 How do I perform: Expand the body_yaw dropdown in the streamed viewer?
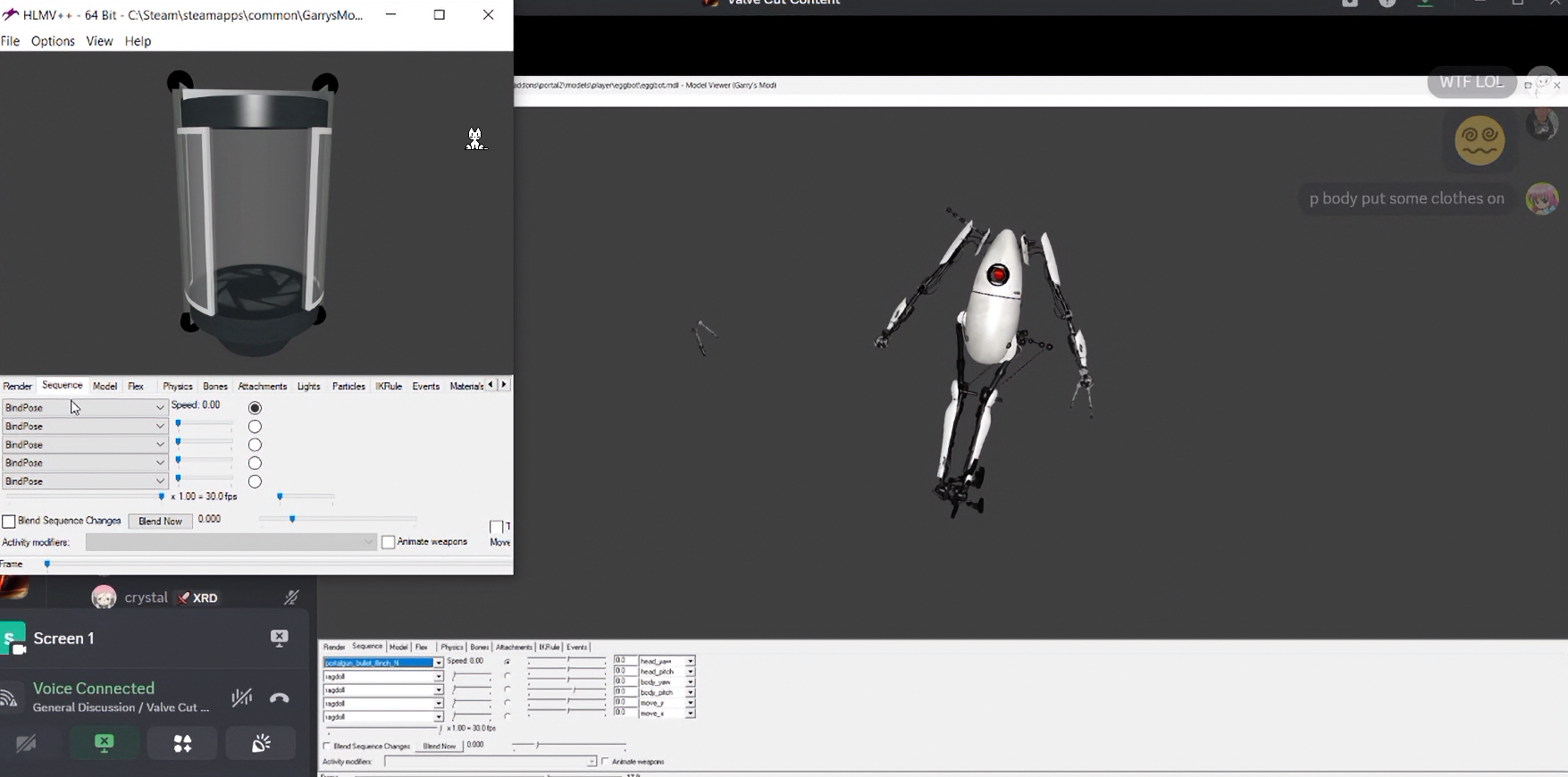pyautogui.click(x=691, y=682)
